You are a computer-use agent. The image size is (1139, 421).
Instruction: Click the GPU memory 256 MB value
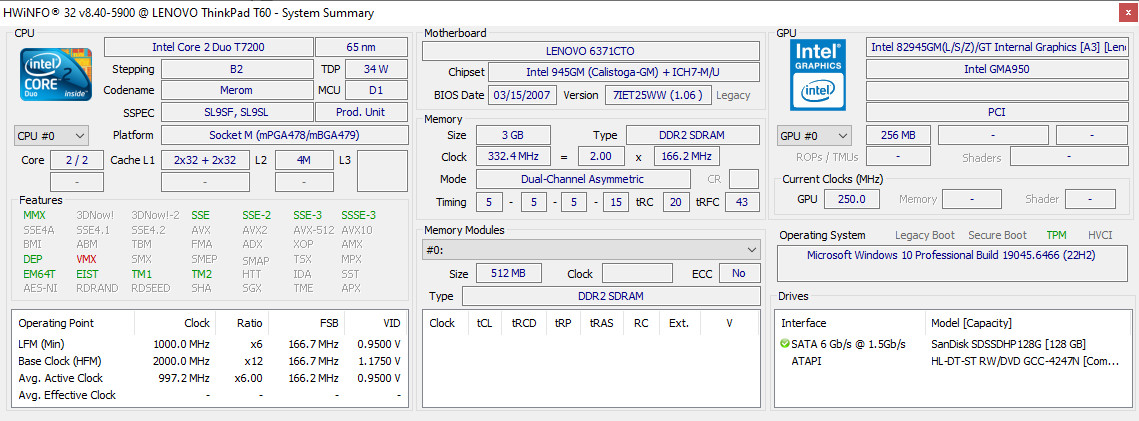899,136
